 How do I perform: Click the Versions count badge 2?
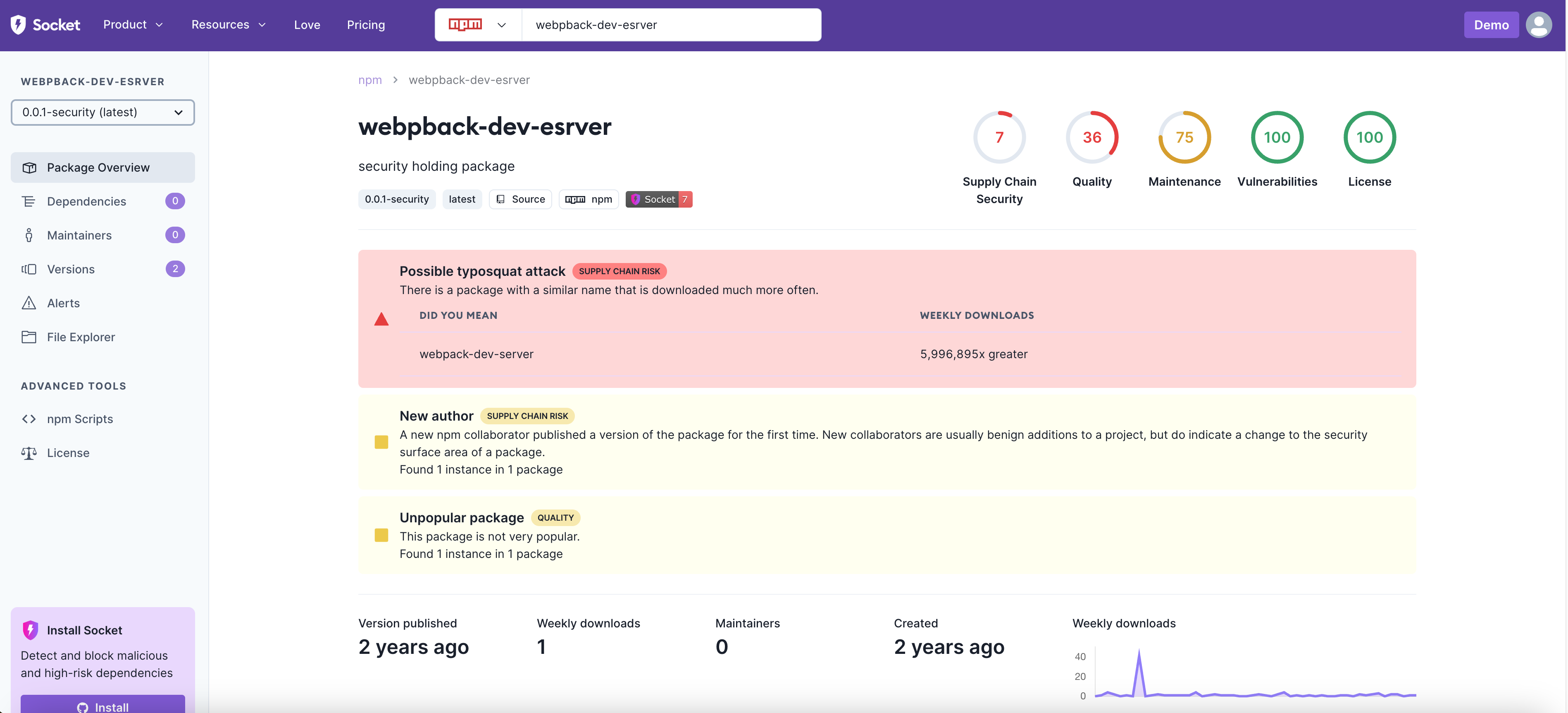[175, 268]
